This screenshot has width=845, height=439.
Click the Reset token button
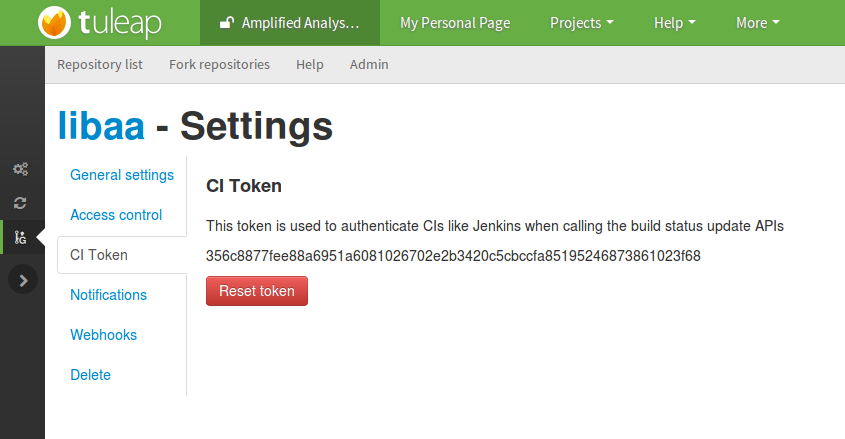click(x=257, y=291)
